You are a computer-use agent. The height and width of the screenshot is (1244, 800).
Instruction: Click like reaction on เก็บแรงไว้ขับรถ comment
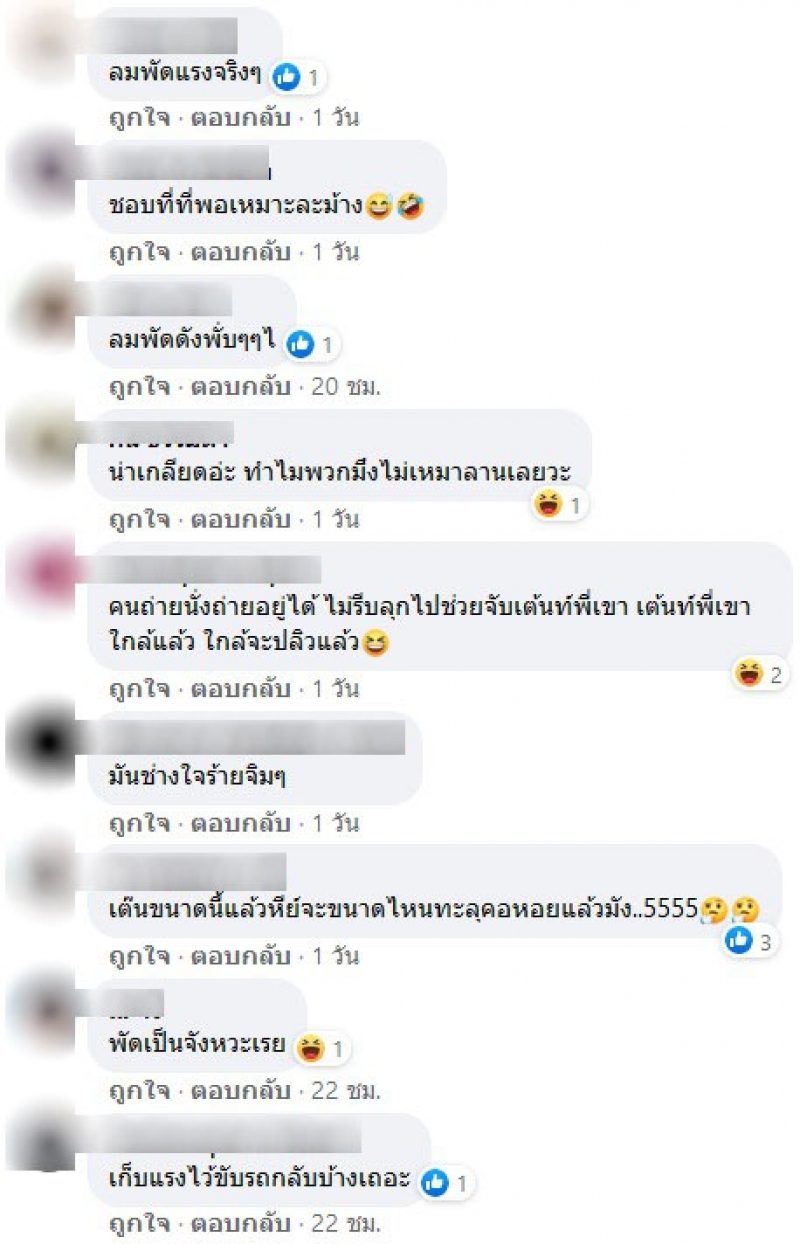pos(434,1183)
